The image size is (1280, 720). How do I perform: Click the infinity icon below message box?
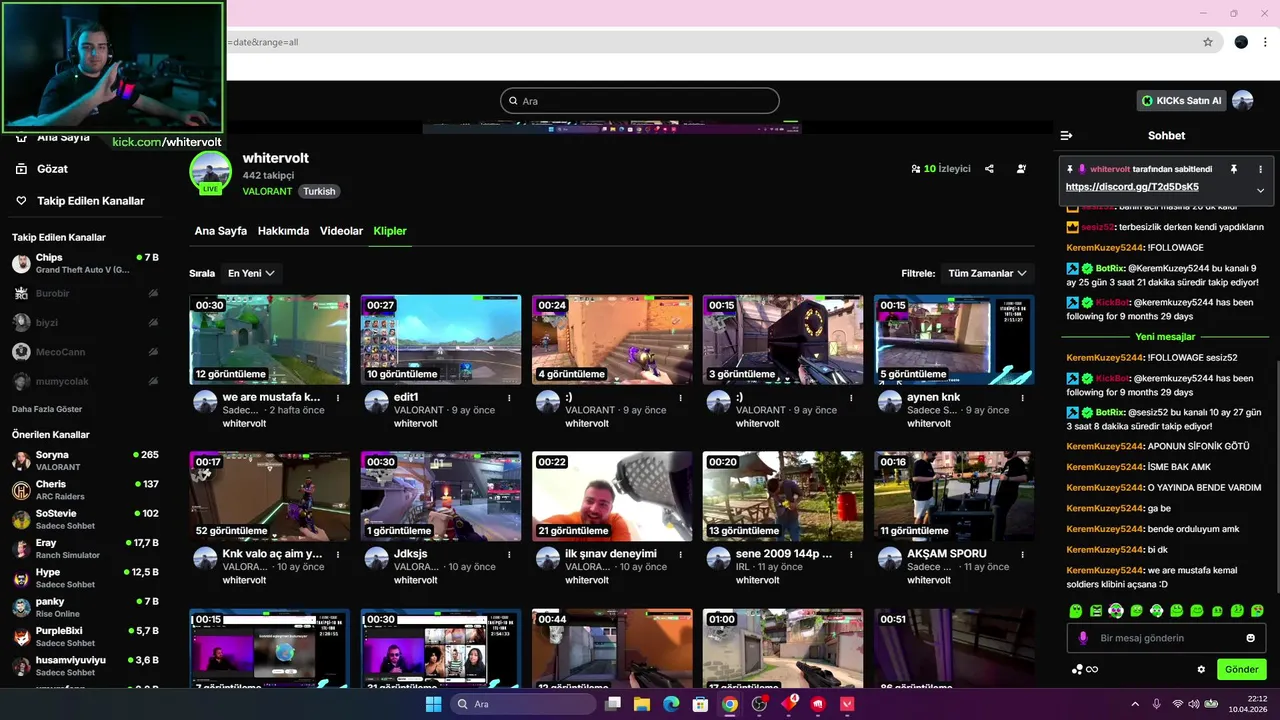[x=1092, y=670]
